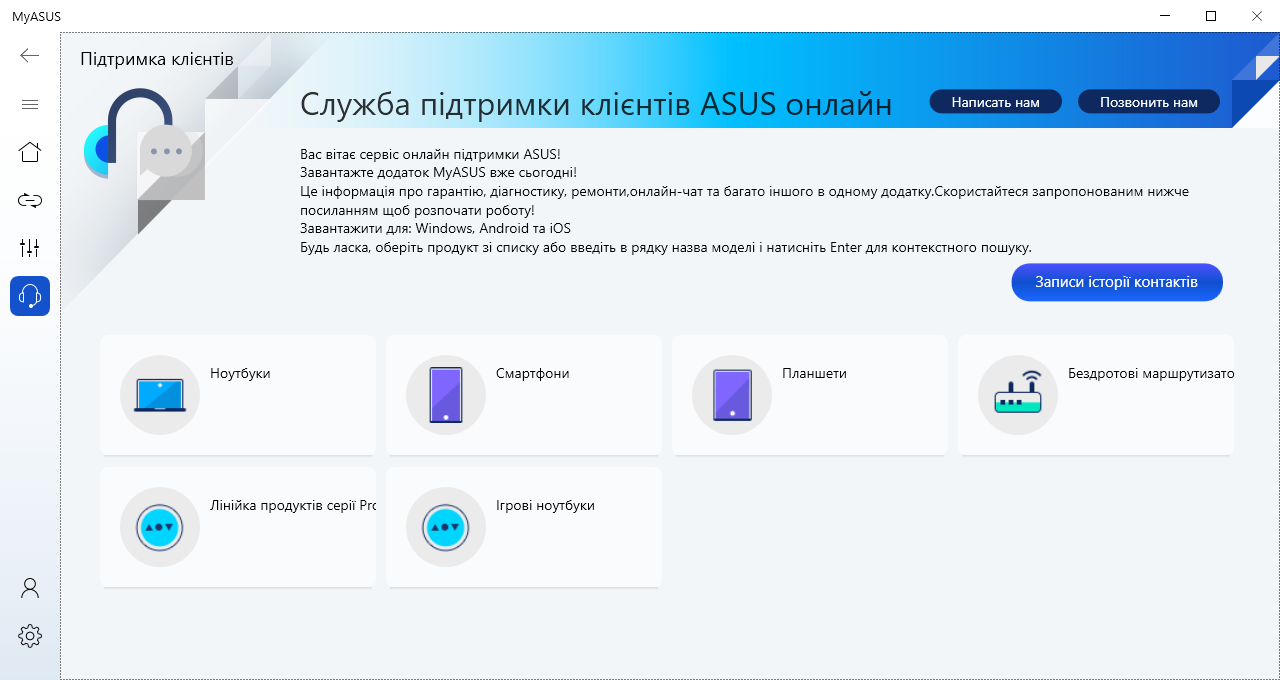This screenshot has width=1280, height=680.
Task: Click the icon for Ігрові ноутбуки
Action: [446, 527]
